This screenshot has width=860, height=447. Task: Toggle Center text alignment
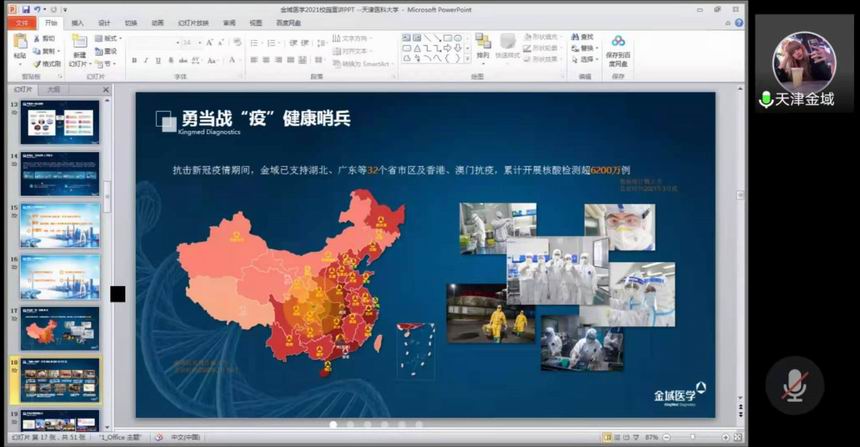[266, 60]
